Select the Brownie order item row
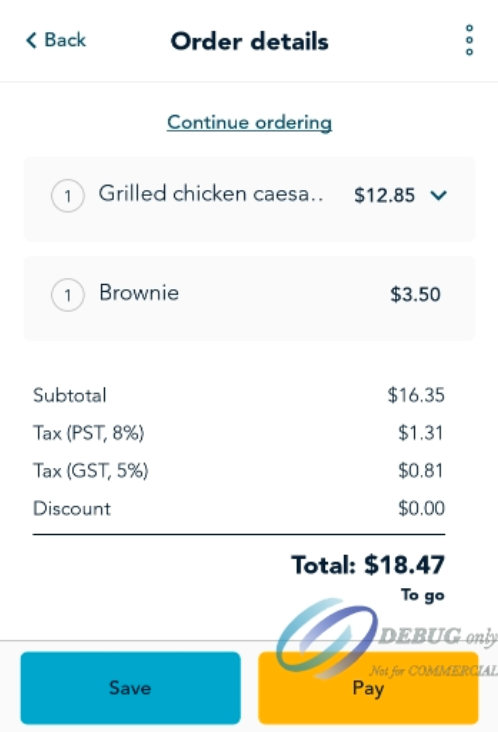 coord(249,298)
